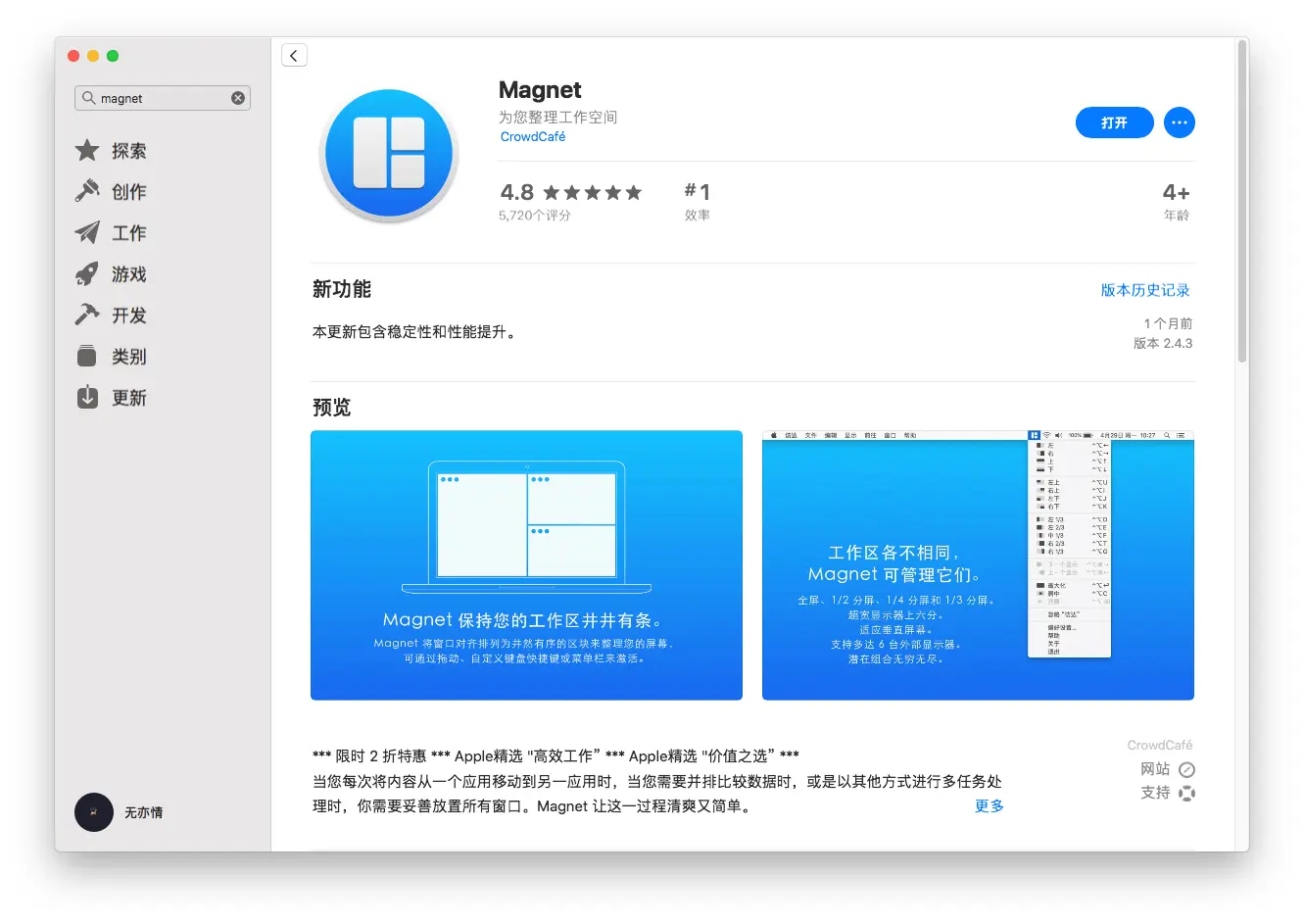Click the #1 效率 ranking
Screen dimensions: 1304x924
point(698,201)
